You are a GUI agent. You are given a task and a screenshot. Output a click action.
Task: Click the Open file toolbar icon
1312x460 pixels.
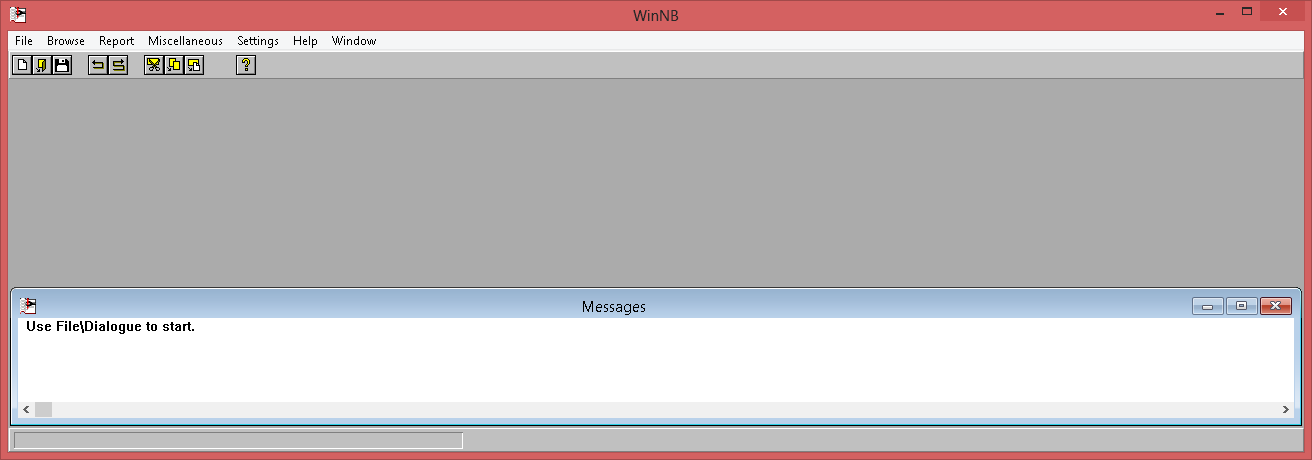(x=42, y=65)
